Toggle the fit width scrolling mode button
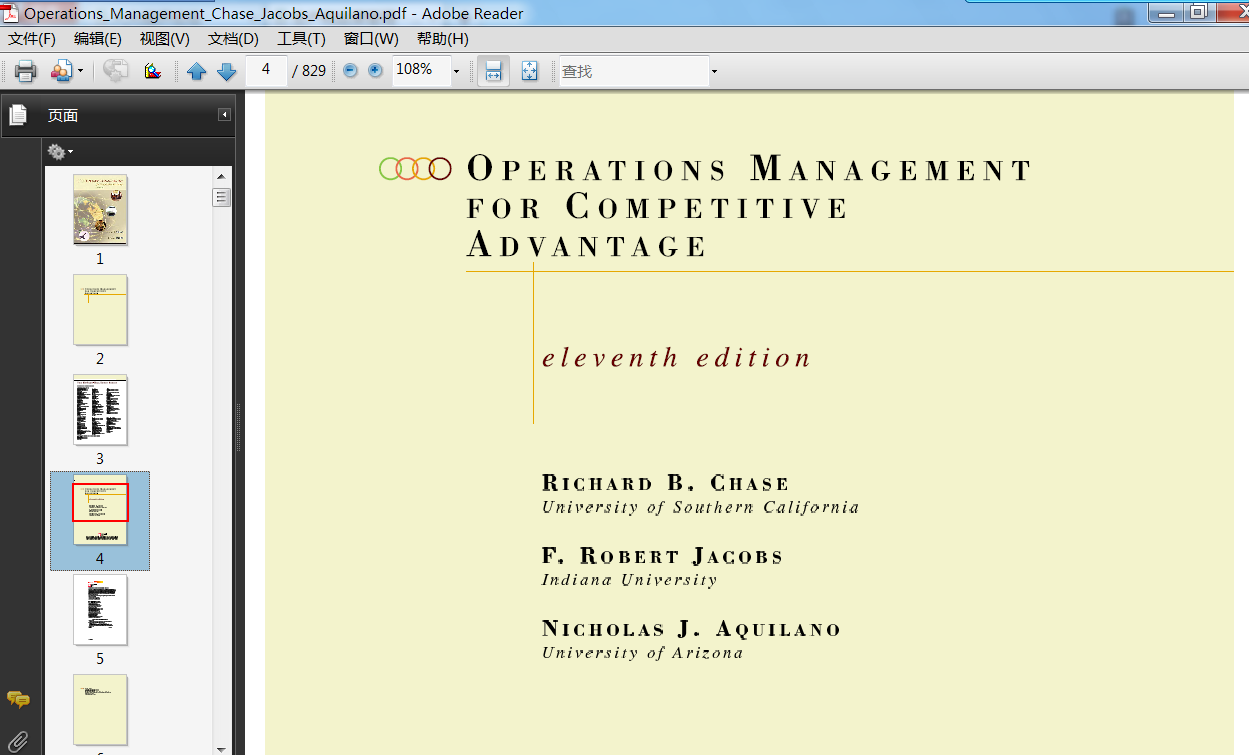 (493, 71)
